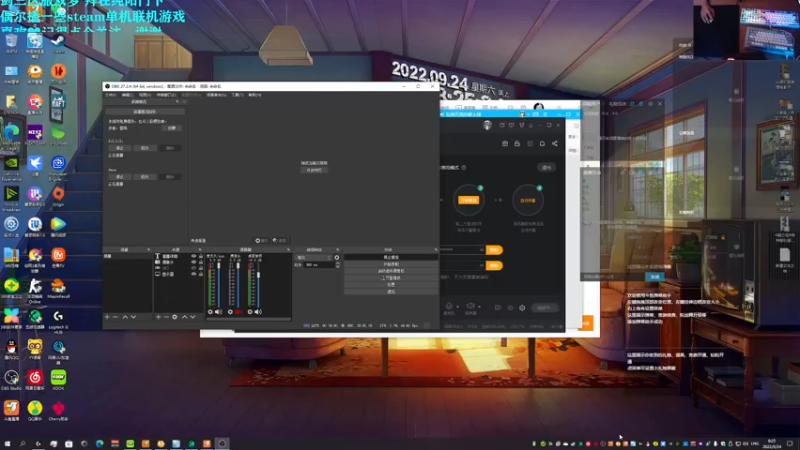800x450 pixels.
Task: Mute the first audio mixer channel speaker
Action: point(218,312)
